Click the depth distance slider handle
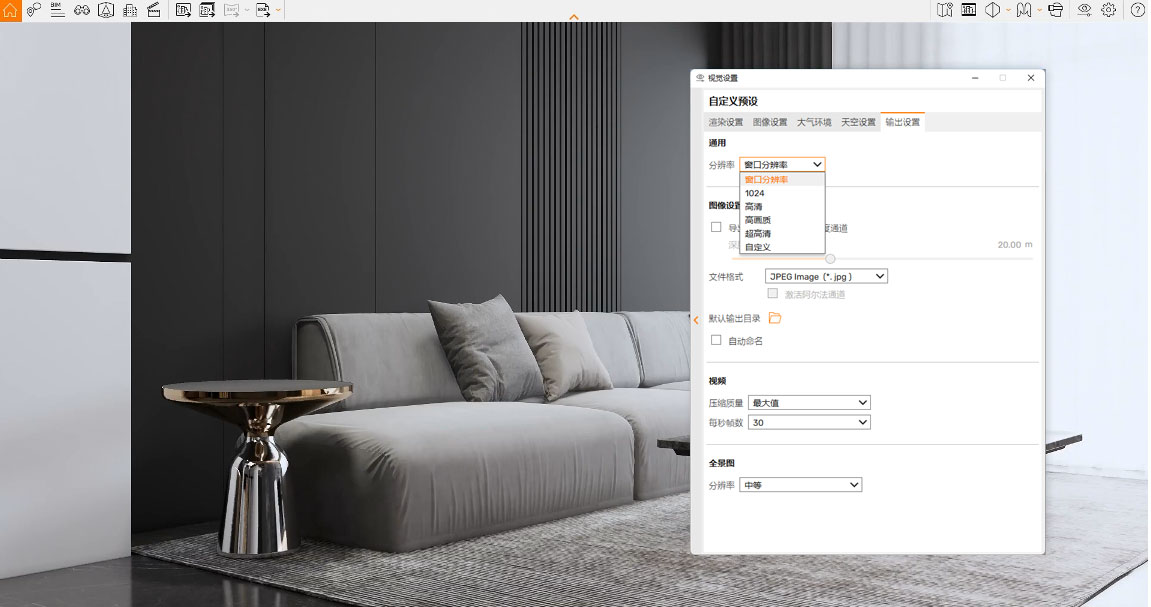 (x=830, y=258)
